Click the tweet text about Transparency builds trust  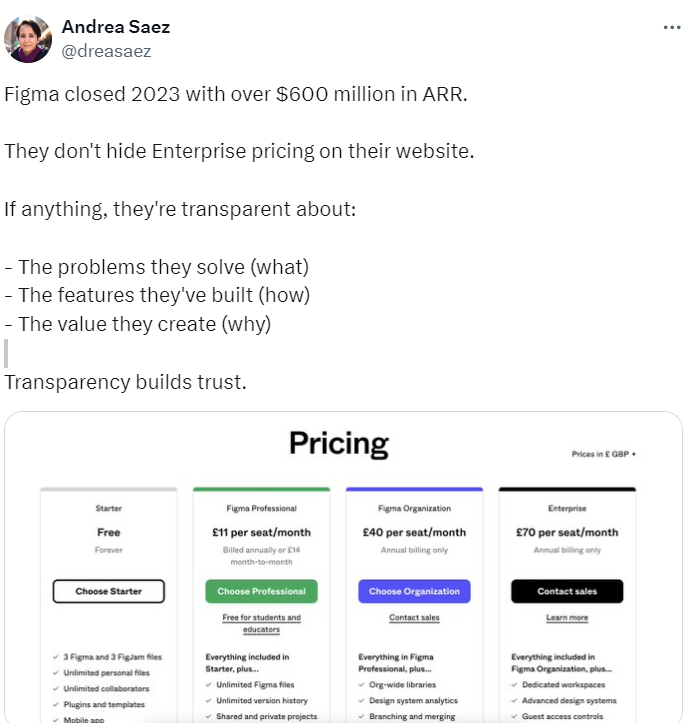[x=124, y=382]
